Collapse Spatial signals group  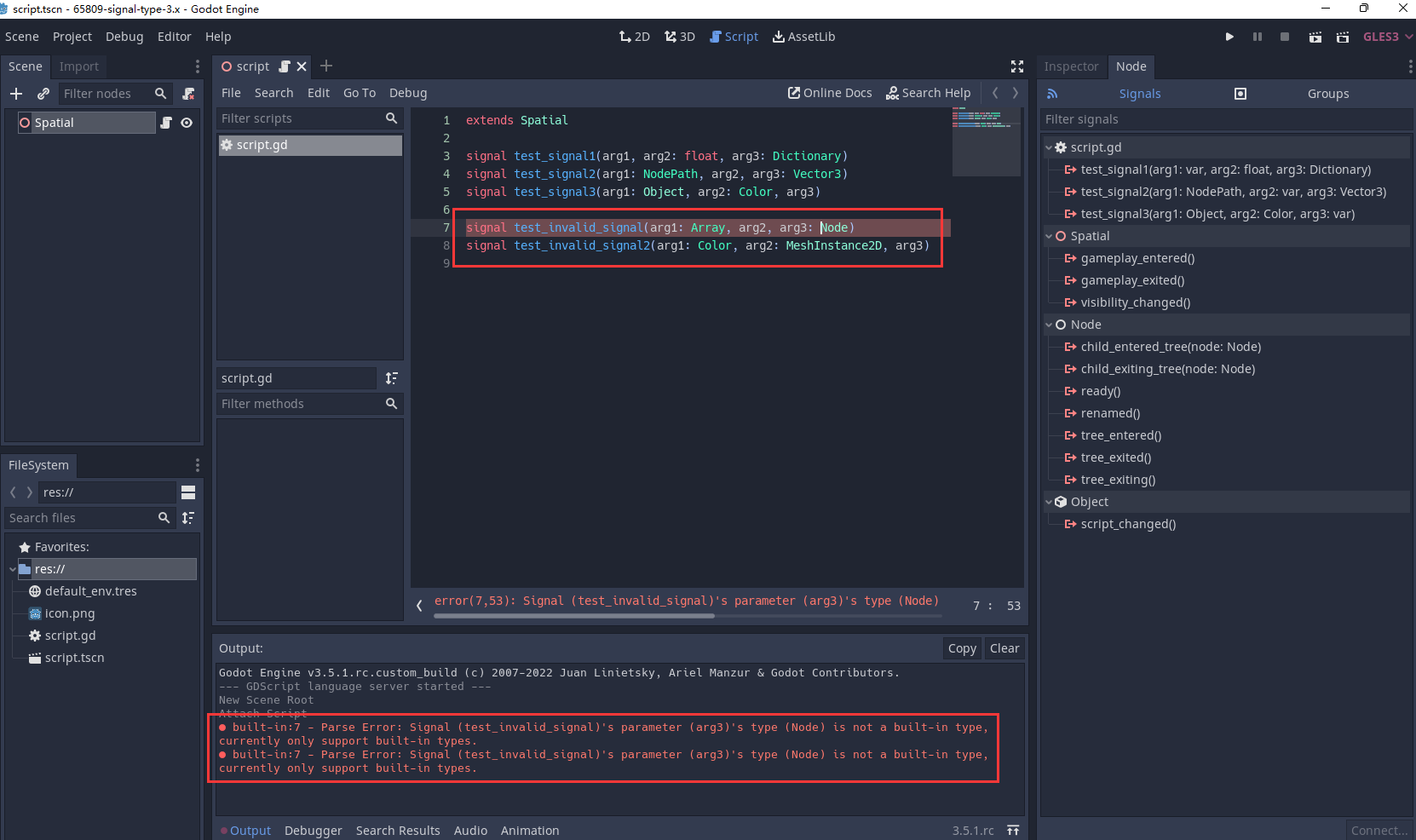1049,236
